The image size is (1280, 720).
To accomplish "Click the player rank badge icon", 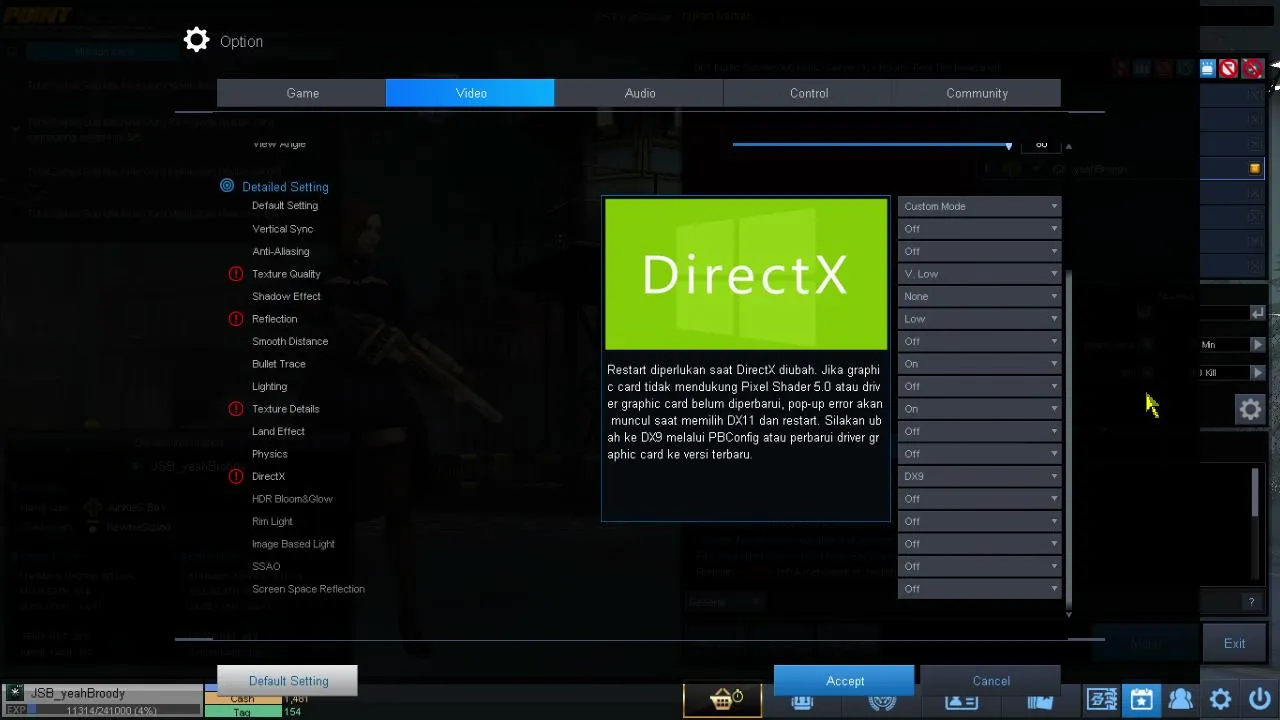I will [15, 693].
